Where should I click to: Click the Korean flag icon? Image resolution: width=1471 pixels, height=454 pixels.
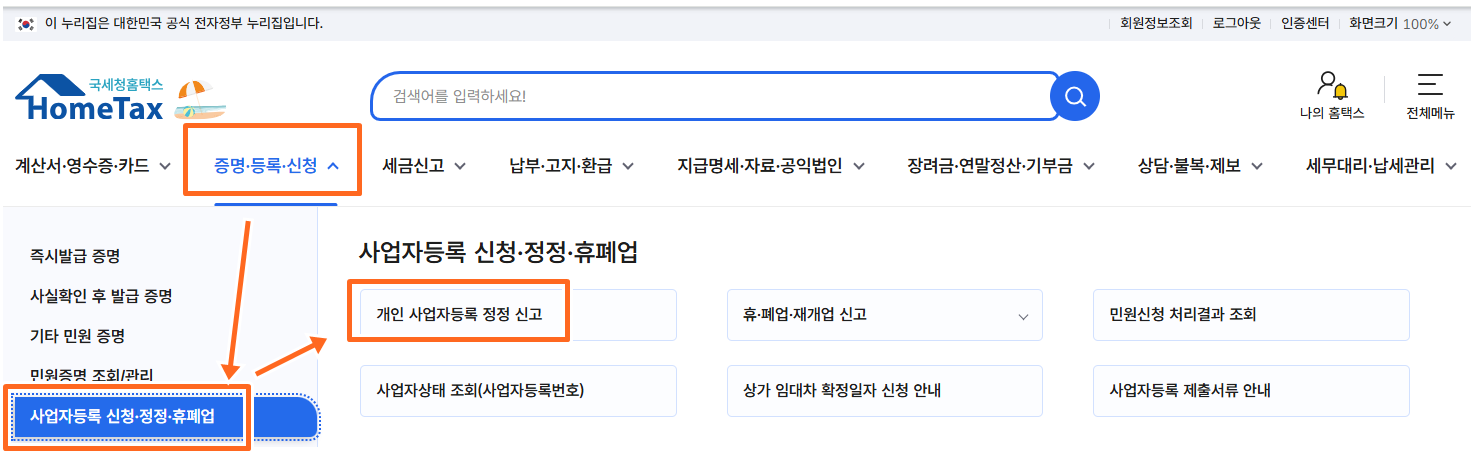pyautogui.click(x=26, y=23)
